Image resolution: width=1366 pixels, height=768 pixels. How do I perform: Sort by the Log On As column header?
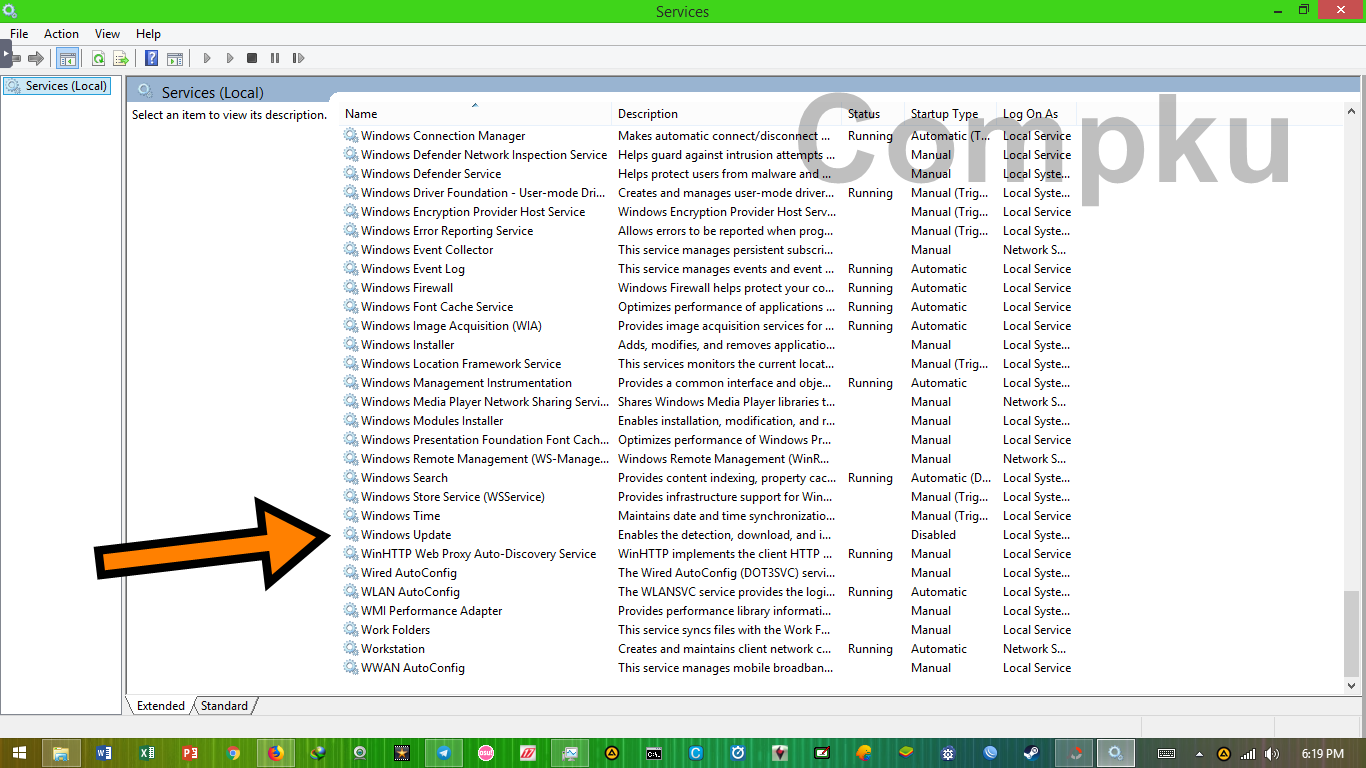pyautogui.click(x=1036, y=114)
